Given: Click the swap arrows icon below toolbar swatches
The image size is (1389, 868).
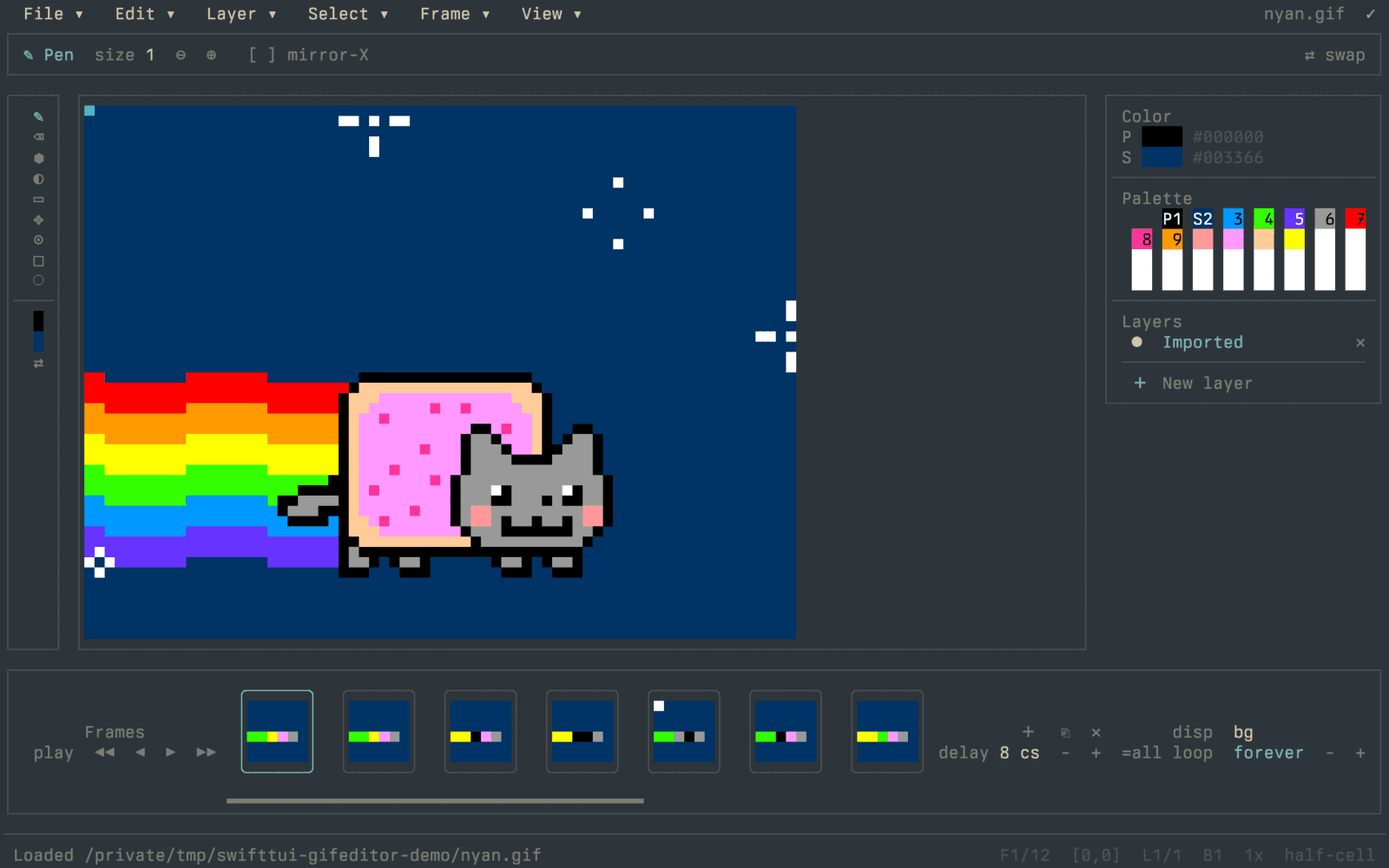Looking at the screenshot, I should (x=38, y=363).
